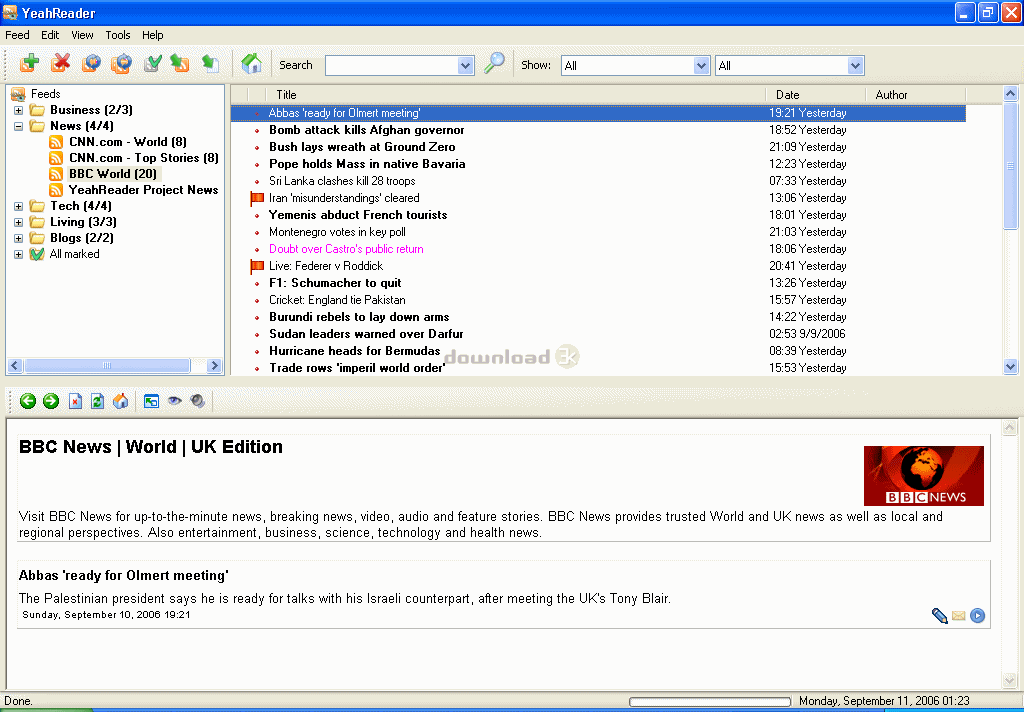Click the envelope icon on article
This screenshot has width=1024, height=712.
[x=958, y=616]
